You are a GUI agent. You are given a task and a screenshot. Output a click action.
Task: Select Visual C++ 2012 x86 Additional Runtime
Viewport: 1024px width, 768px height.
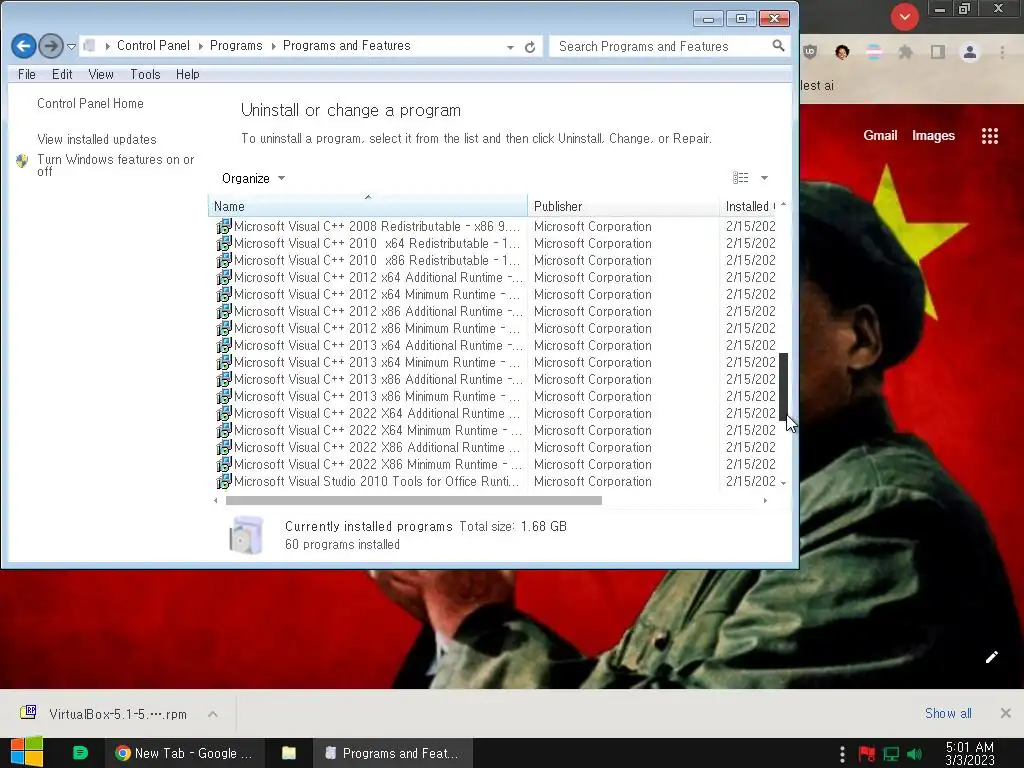click(494, 312)
